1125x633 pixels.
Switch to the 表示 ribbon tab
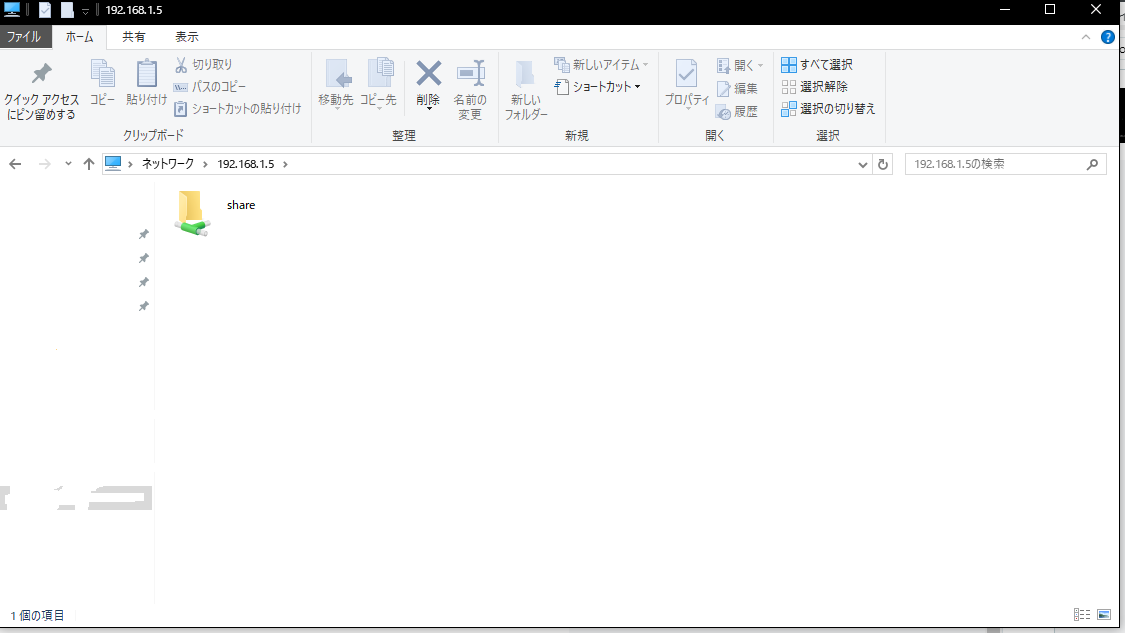coord(186,37)
